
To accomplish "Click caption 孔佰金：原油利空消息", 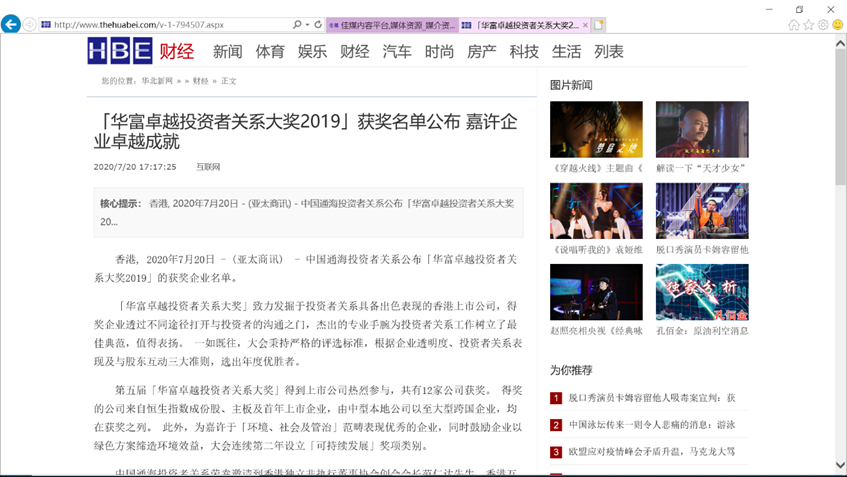I will point(702,331).
